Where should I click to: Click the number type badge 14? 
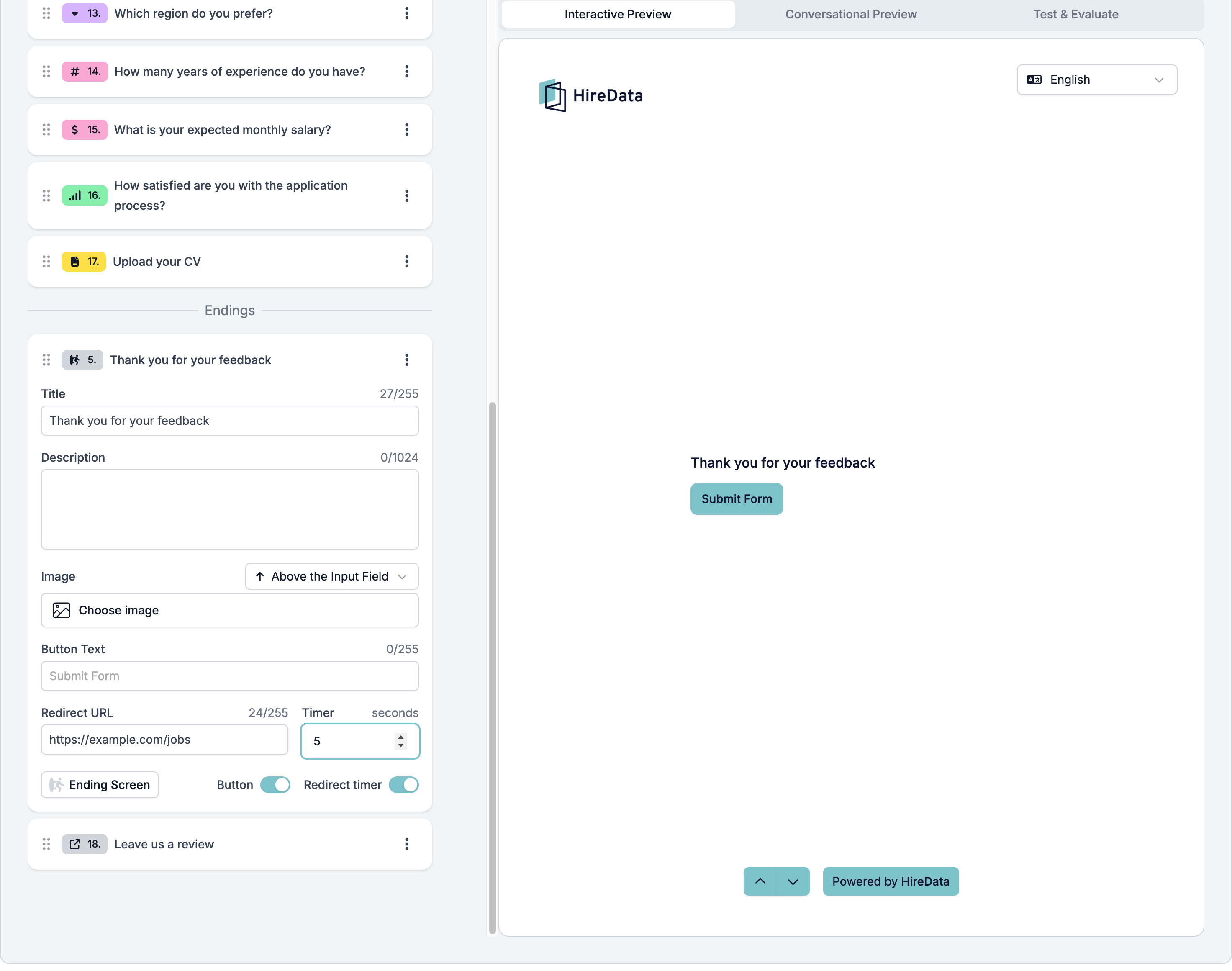click(85, 72)
